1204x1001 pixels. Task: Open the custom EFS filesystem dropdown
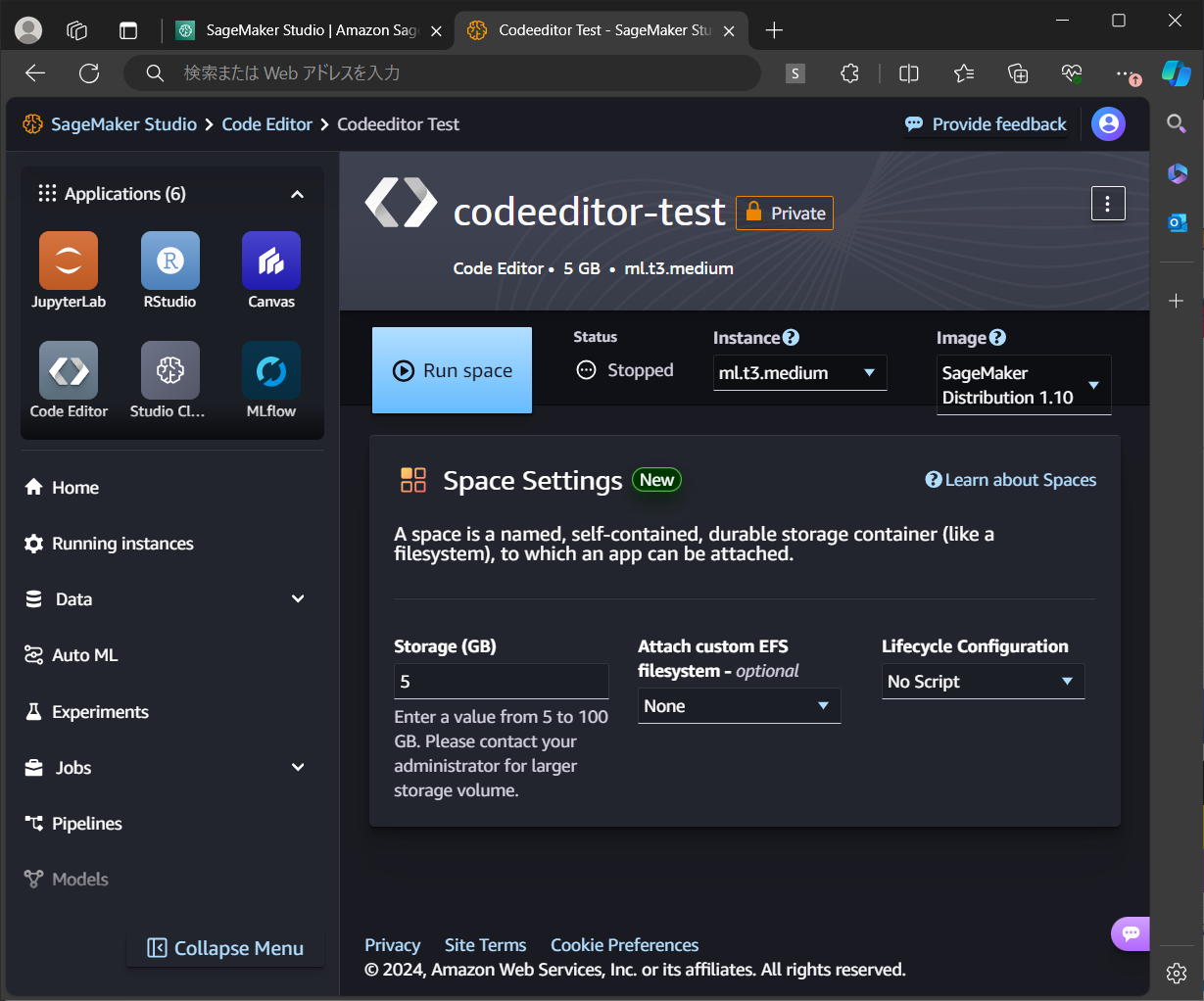[x=739, y=705]
